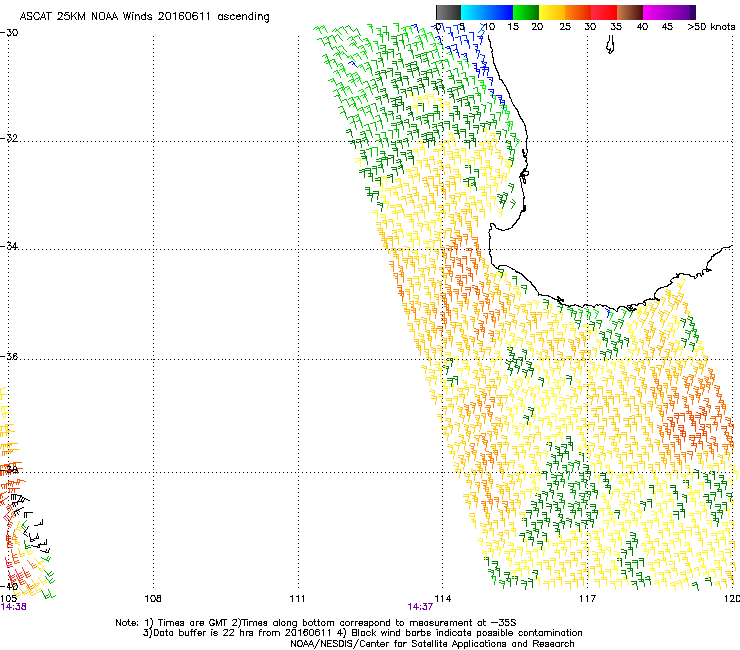Image resolution: width=740 pixels, height=650 pixels.
Task: Click the '40' legend speed label
Action: 642,27
